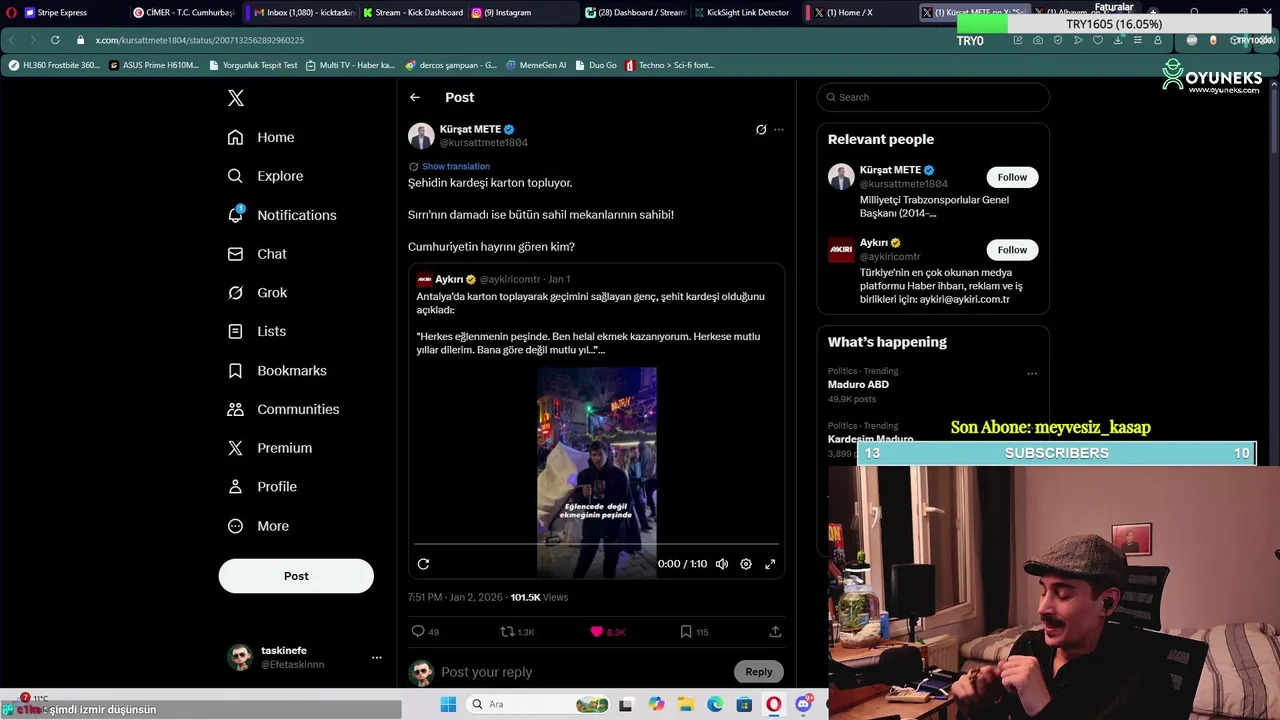Open Grok in the sidebar

pyautogui.click(x=257, y=293)
